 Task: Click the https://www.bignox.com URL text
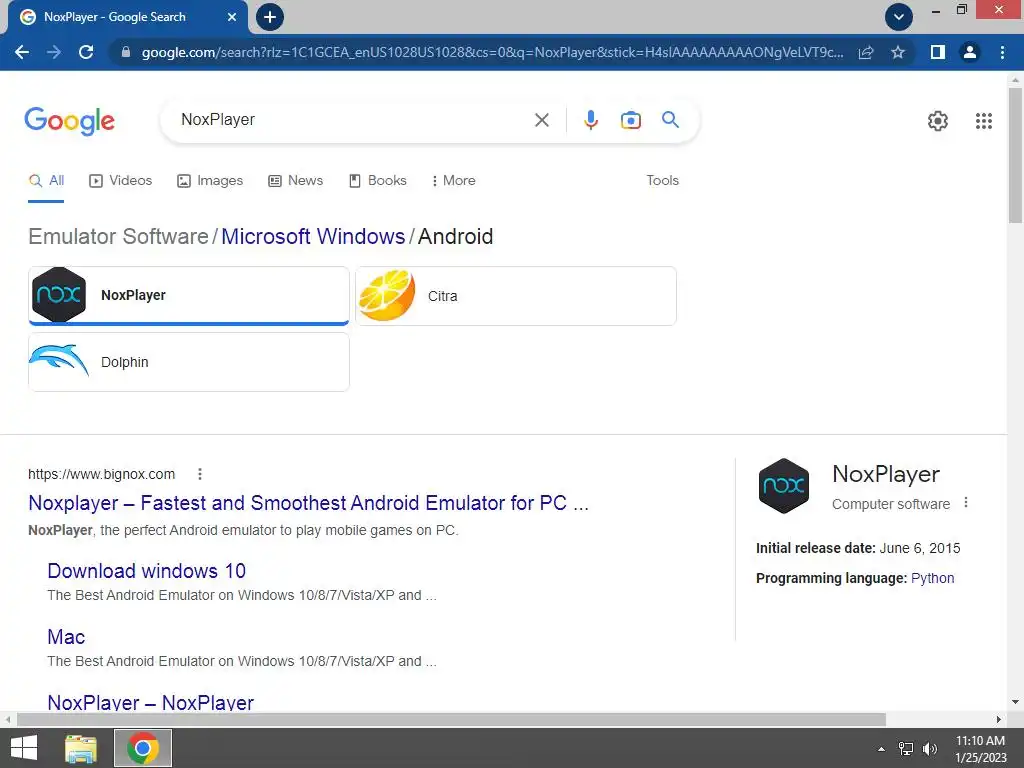point(101,474)
